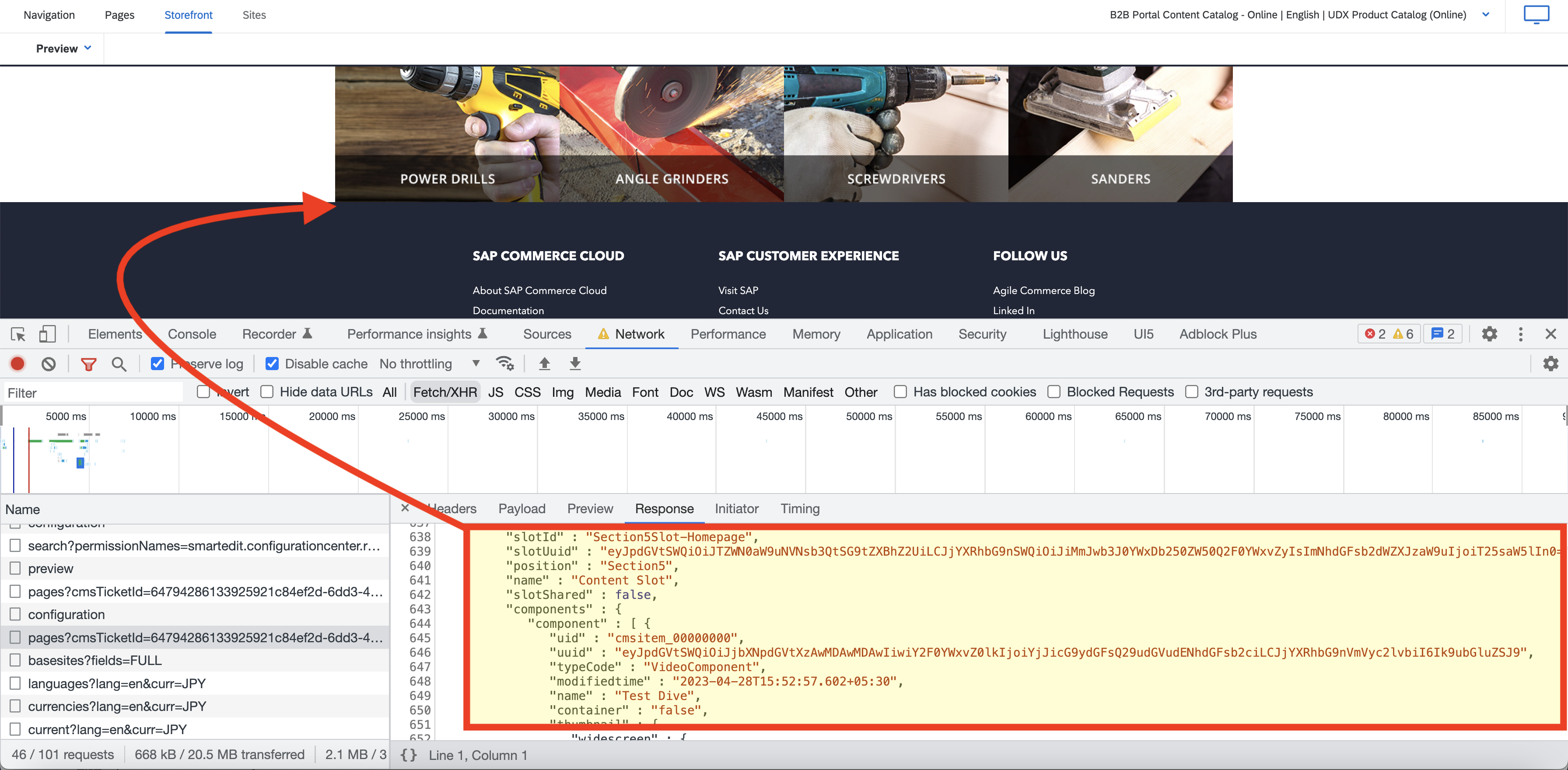Check the Hide data URLs checkbox

point(266,392)
